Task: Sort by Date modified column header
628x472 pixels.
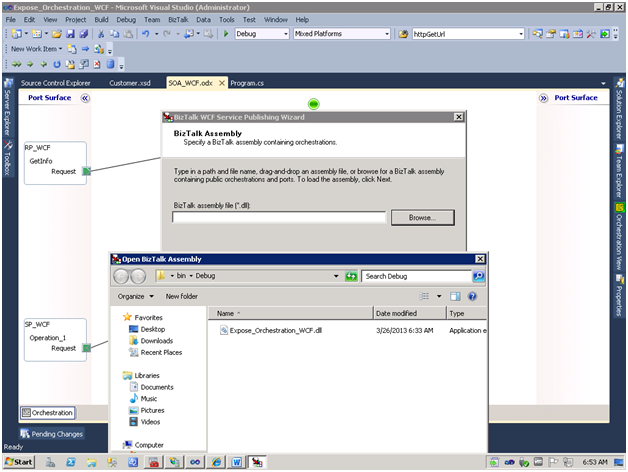Action: (x=409, y=313)
